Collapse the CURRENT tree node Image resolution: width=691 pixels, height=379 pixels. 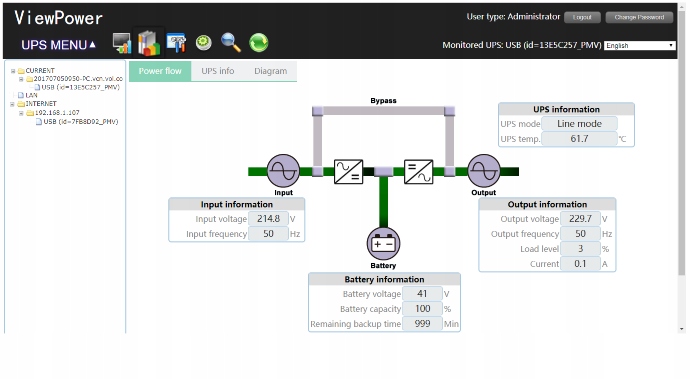coord(13,71)
